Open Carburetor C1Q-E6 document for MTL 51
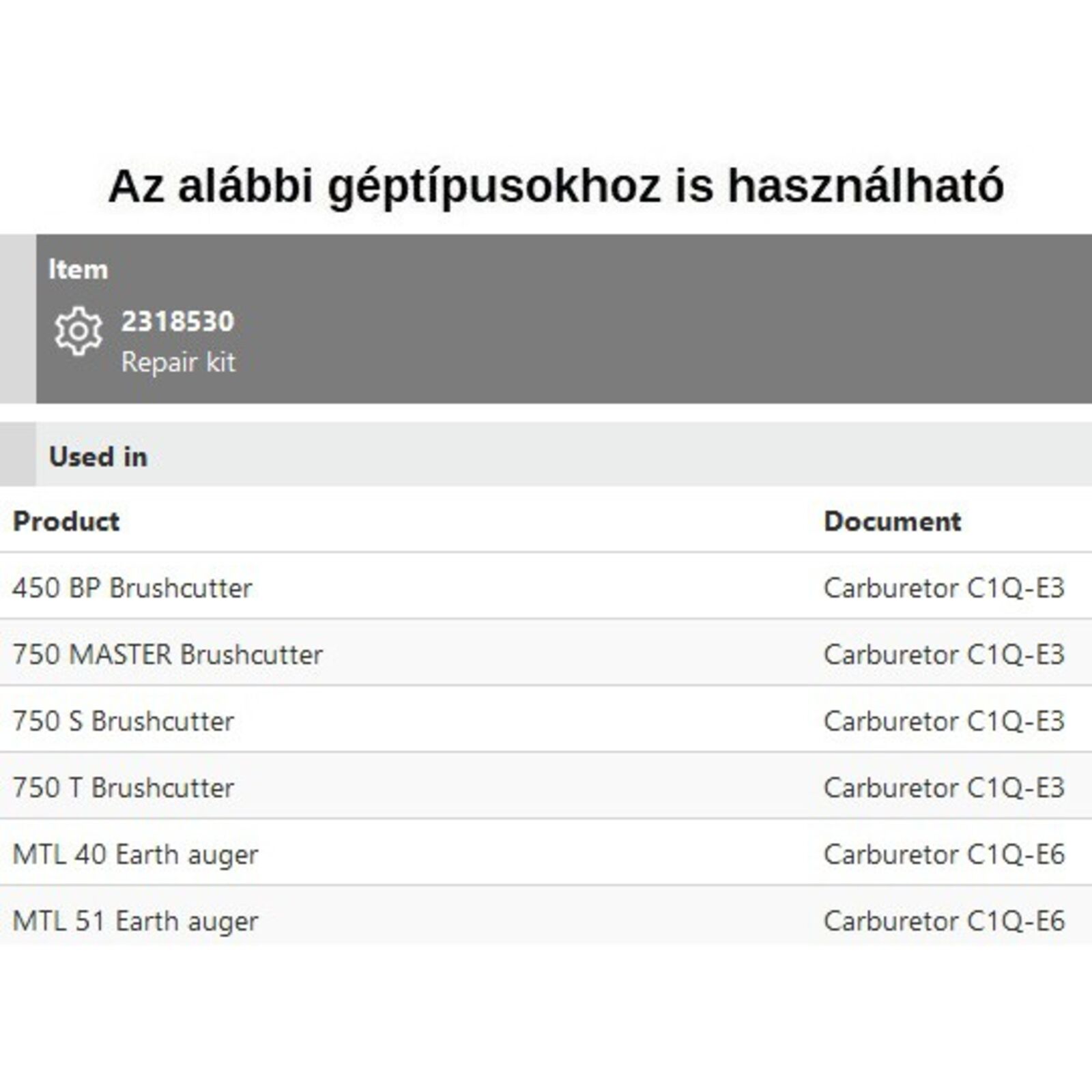The height and width of the screenshot is (1092, 1092). (x=944, y=921)
